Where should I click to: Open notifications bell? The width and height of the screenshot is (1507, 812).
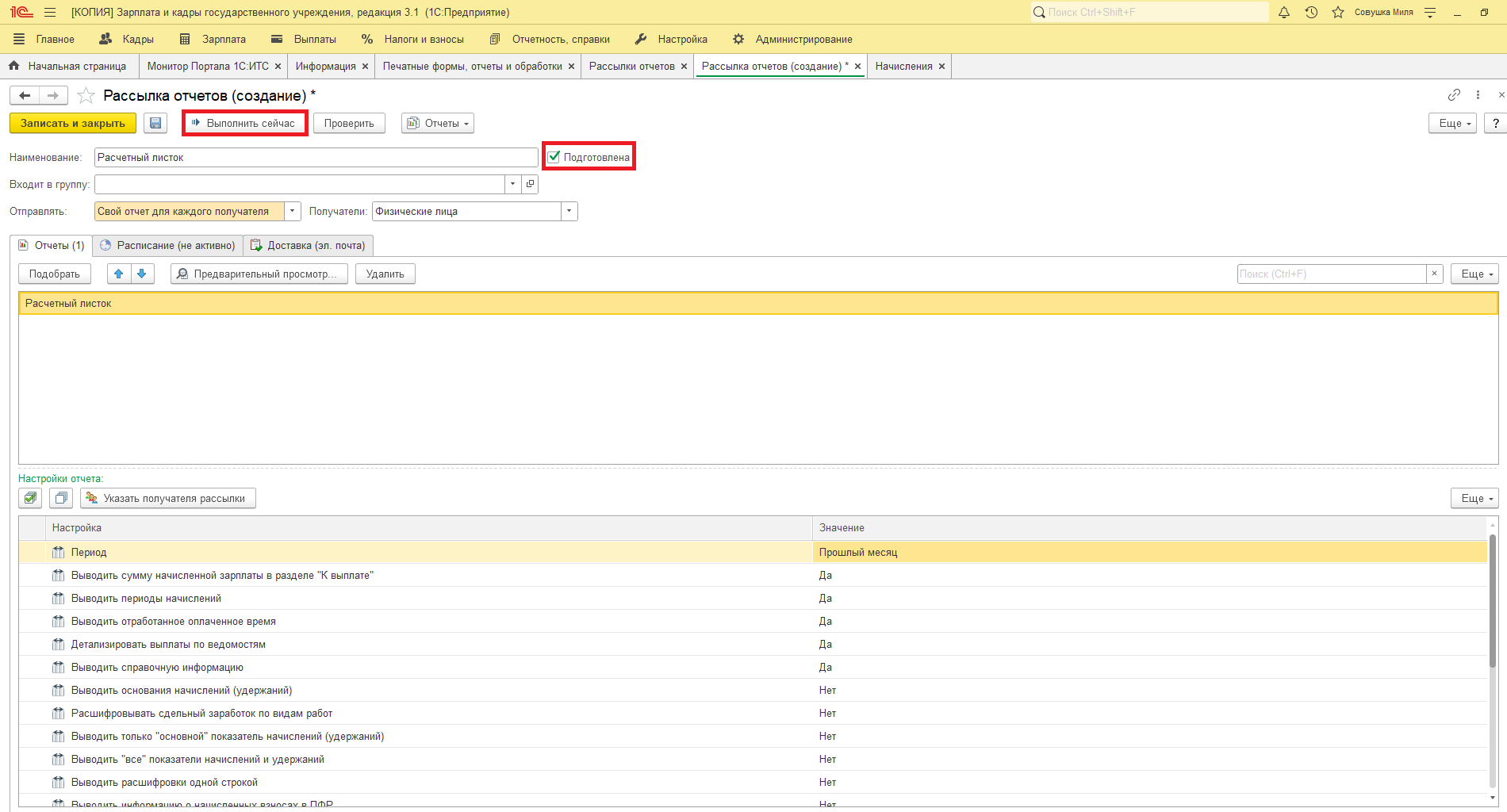[x=1284, y=13]
